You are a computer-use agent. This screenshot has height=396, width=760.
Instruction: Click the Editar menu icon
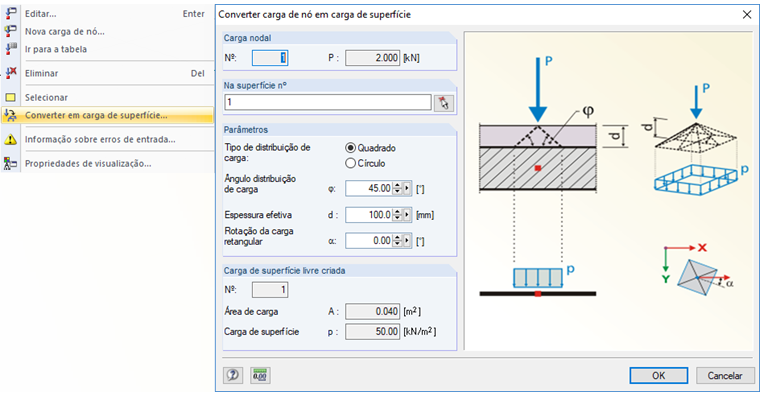[11, 14]
